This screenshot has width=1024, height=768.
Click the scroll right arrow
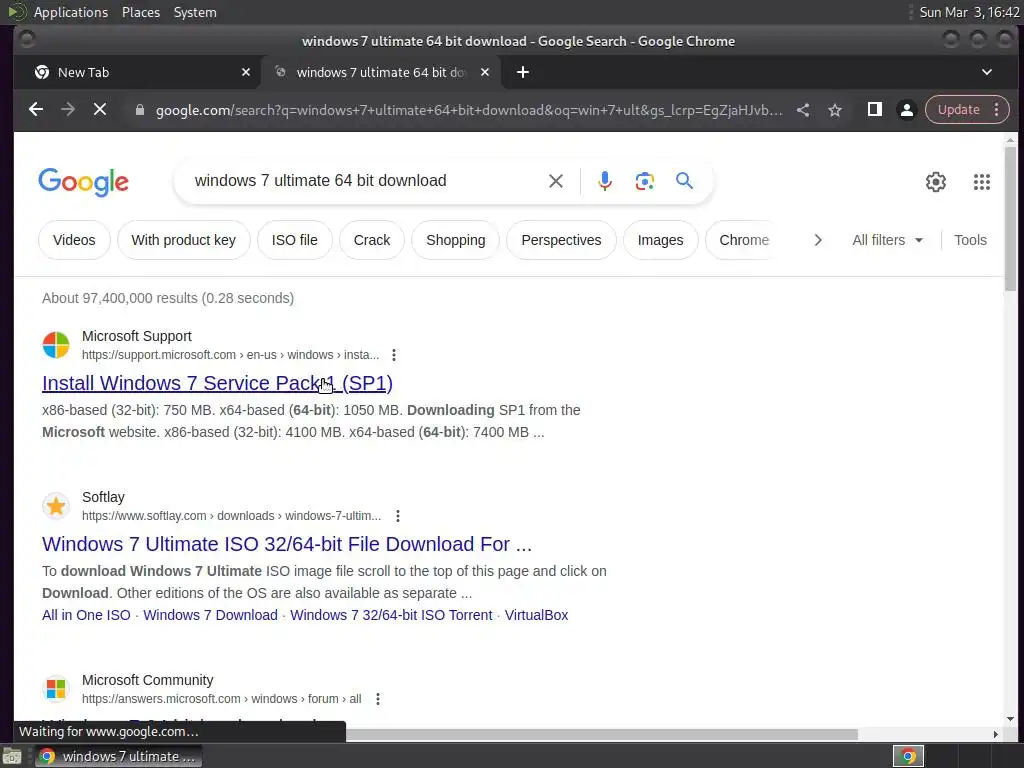pyautogui.click(x=995, y=734)
